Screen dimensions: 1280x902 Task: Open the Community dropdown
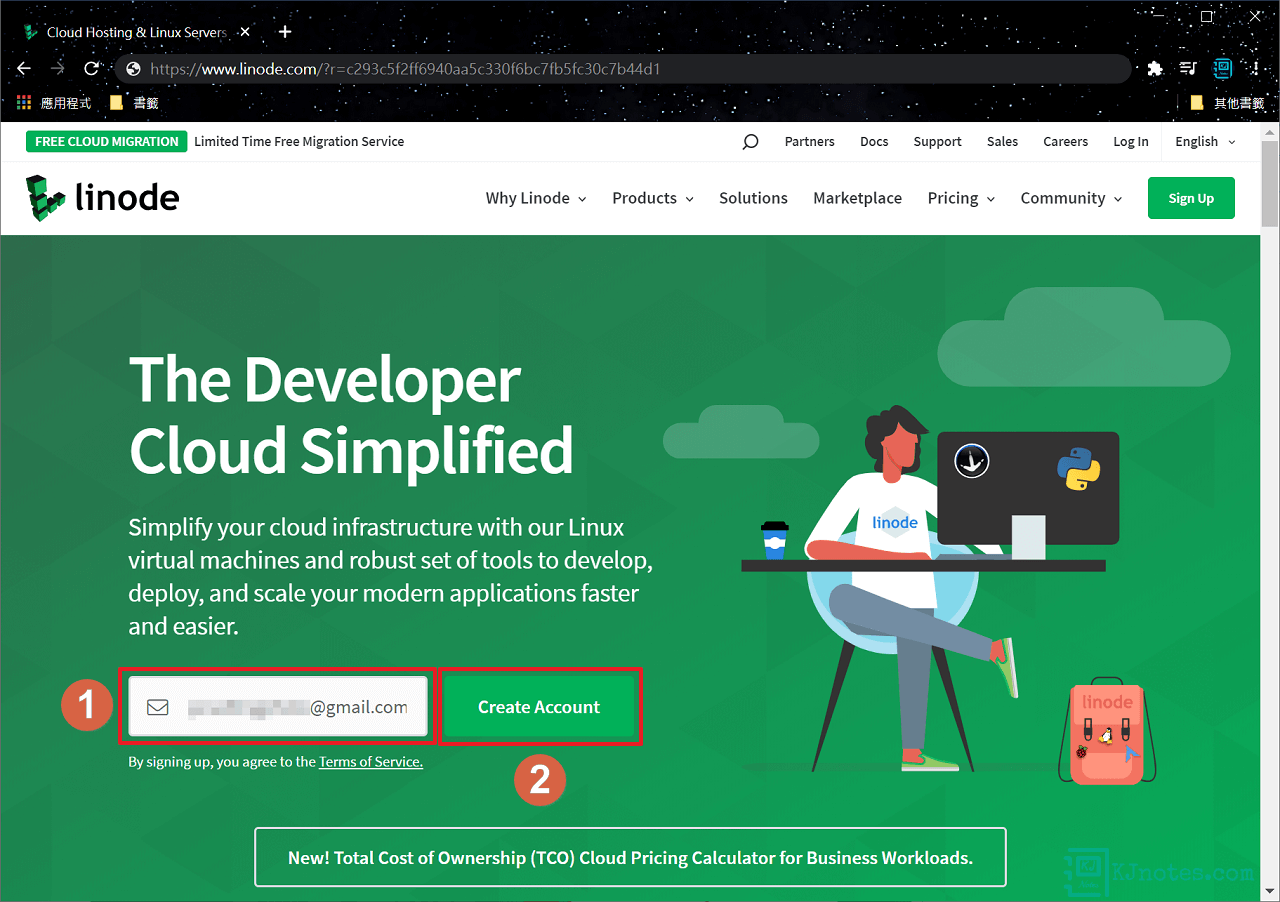pos(1064,198)
